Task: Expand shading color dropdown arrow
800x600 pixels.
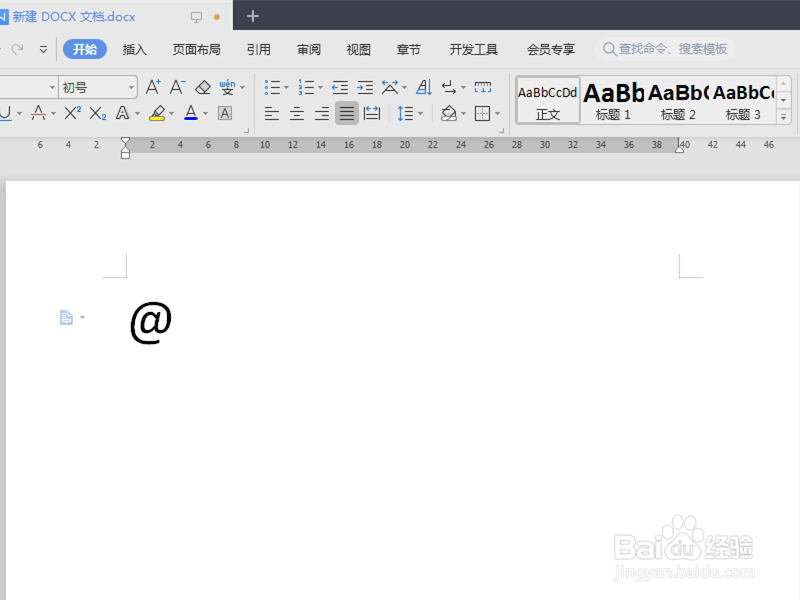Action: (463, 113)
